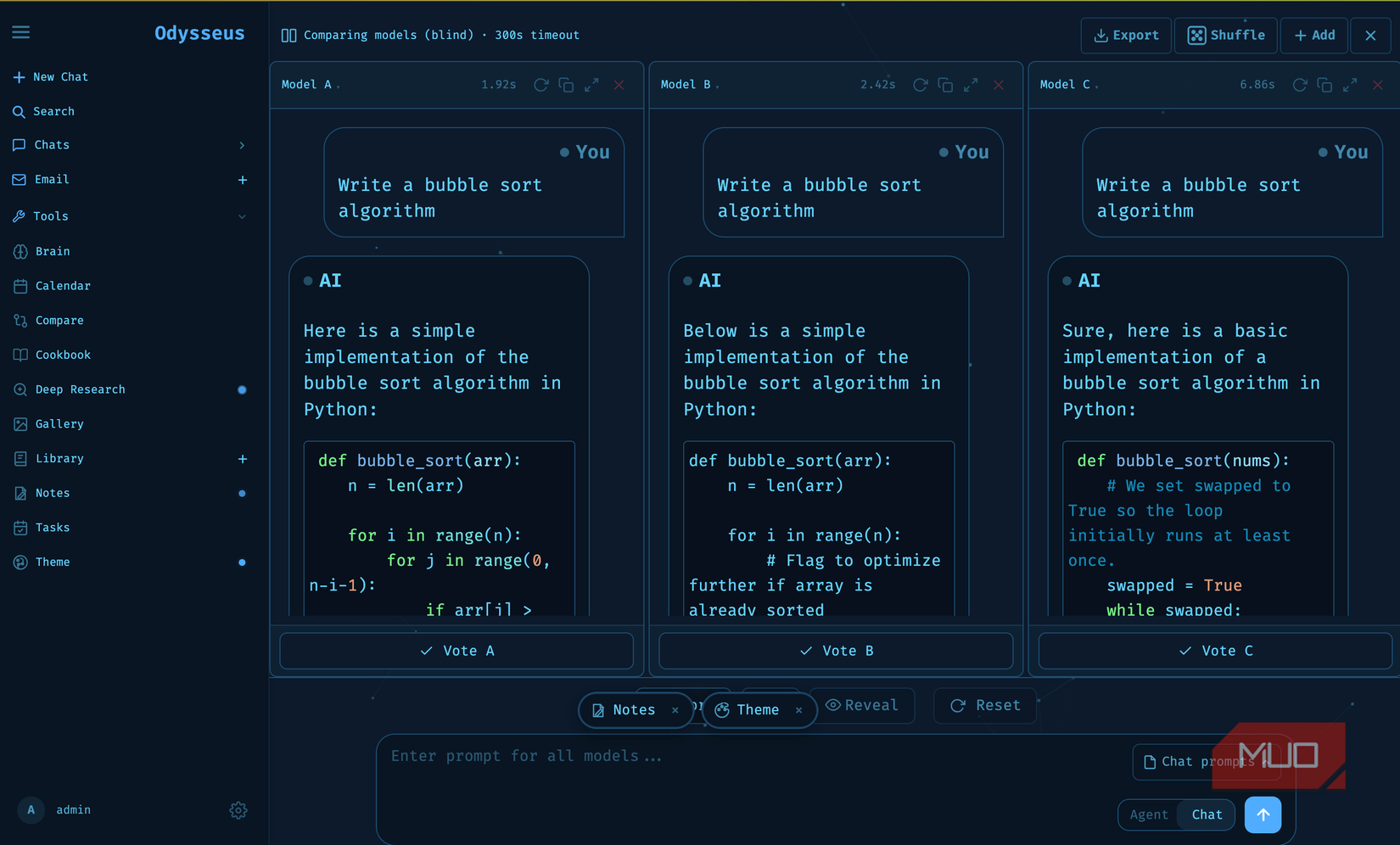The height and width of the screenshot is (845, 1400).
Task: Open Chat prompts dropdown
Action: click(x=1205, y=762)
